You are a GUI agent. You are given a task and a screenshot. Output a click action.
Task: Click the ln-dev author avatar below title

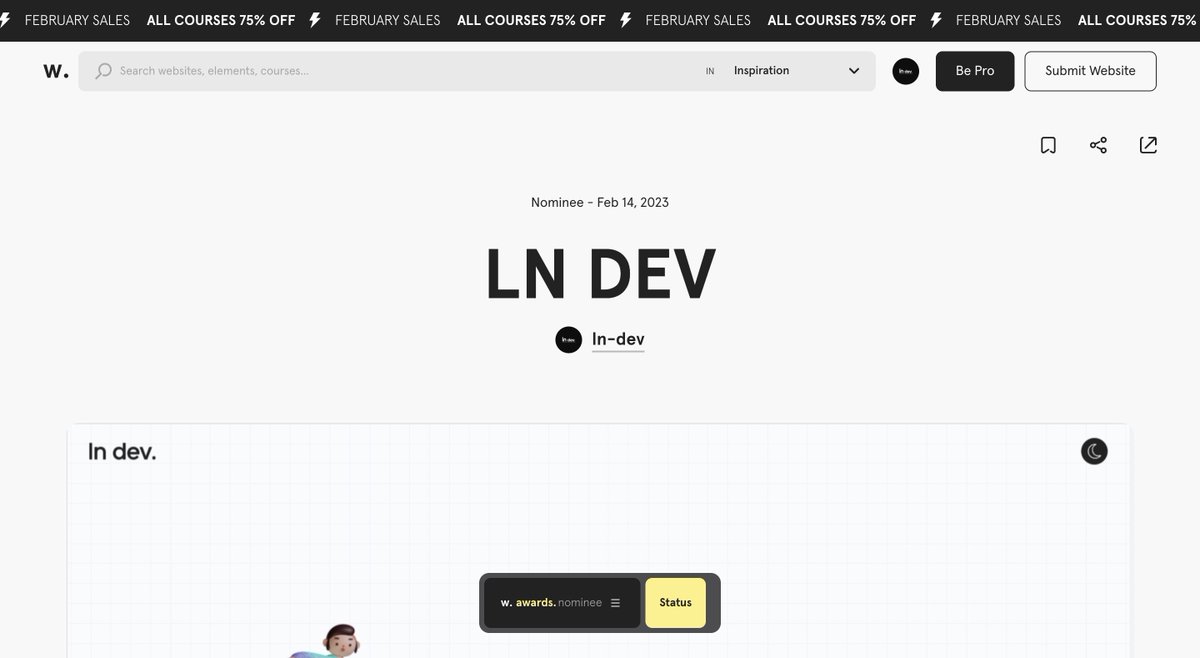click(x=569, y=340)
